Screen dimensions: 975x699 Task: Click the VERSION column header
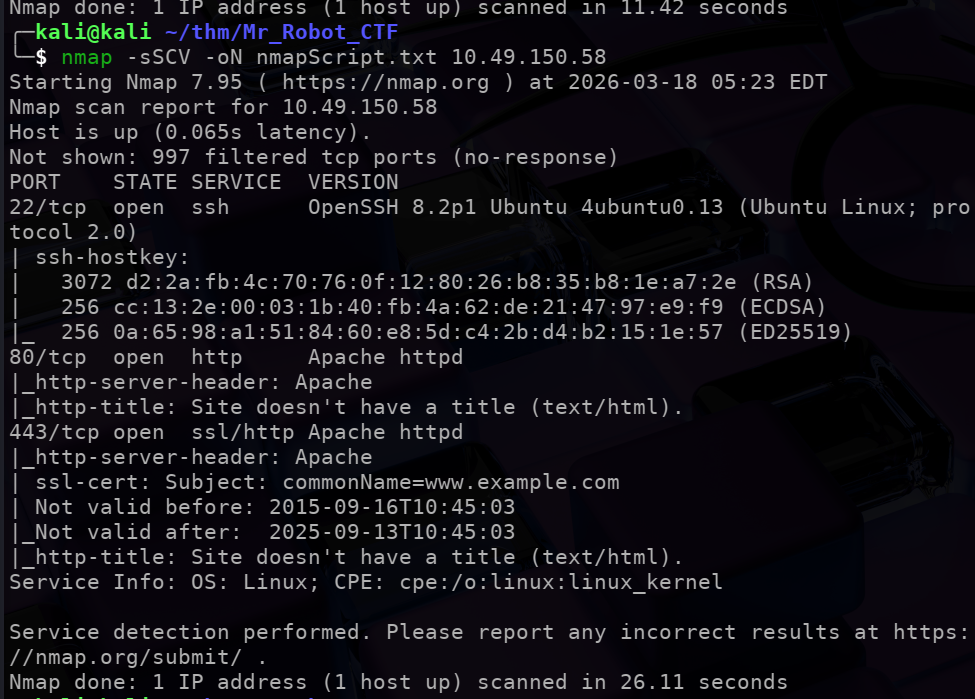[x=353, y=182]
